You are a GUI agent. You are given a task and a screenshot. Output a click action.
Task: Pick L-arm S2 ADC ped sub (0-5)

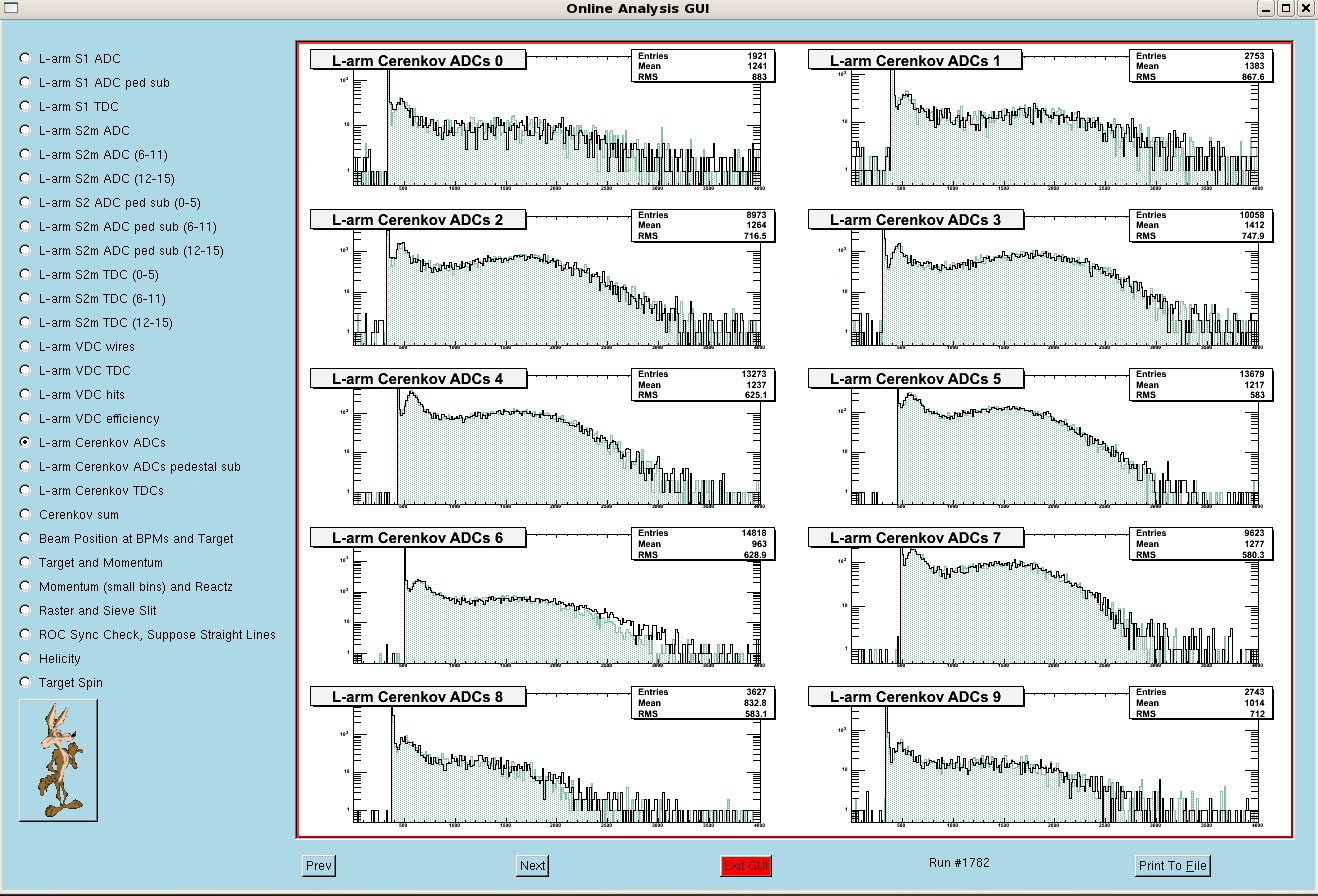25,203
